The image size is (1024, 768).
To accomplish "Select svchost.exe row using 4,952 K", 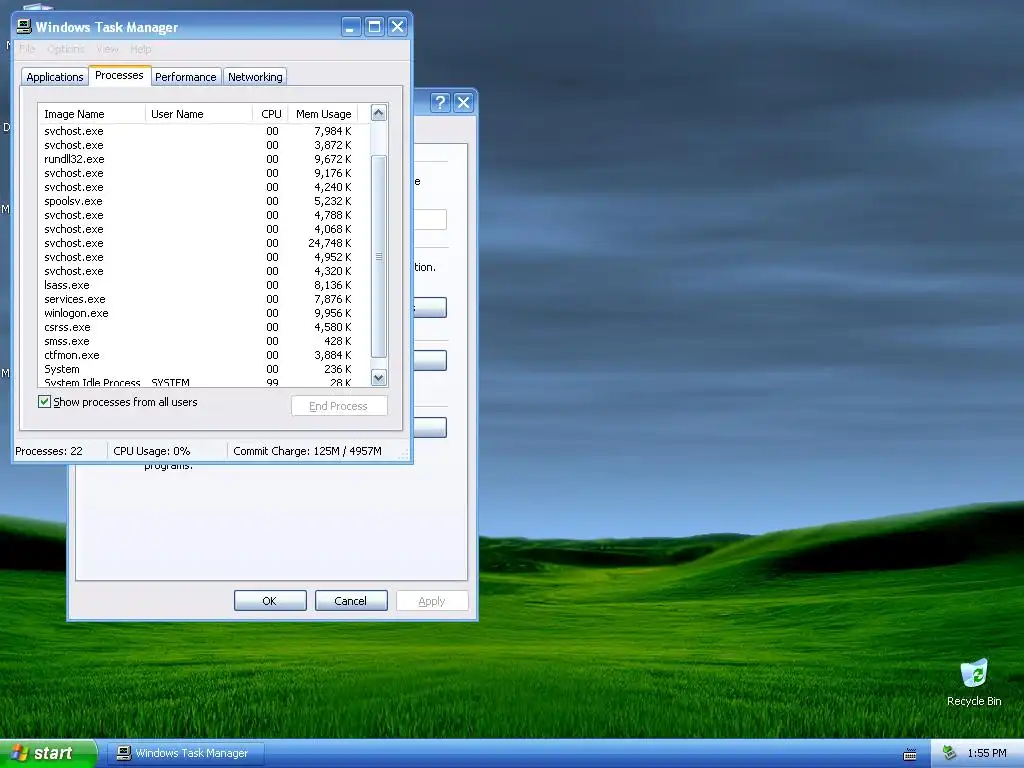I will (204, 257).
